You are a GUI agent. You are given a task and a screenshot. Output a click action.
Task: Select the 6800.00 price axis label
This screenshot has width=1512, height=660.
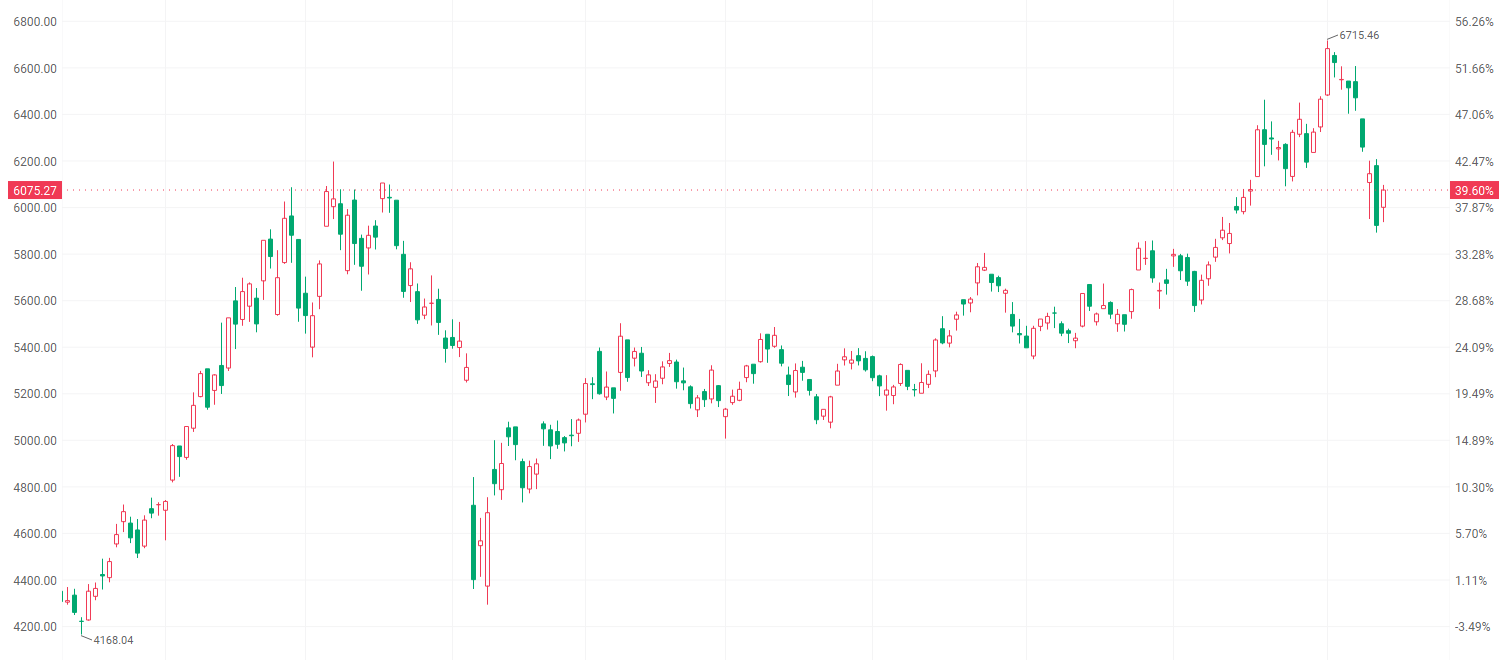point(34,22)
